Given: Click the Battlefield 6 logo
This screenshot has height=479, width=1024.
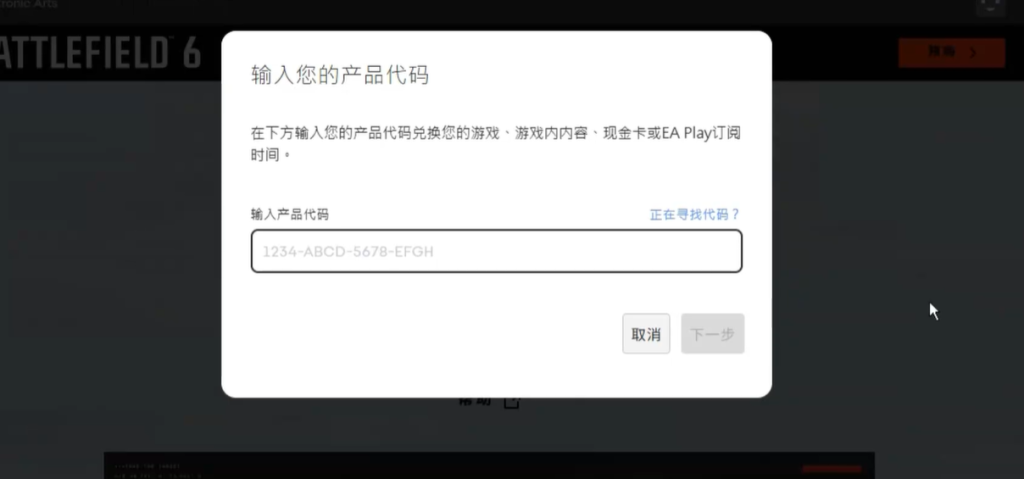Looking at the screenshot, I should (x=100, y=53).
